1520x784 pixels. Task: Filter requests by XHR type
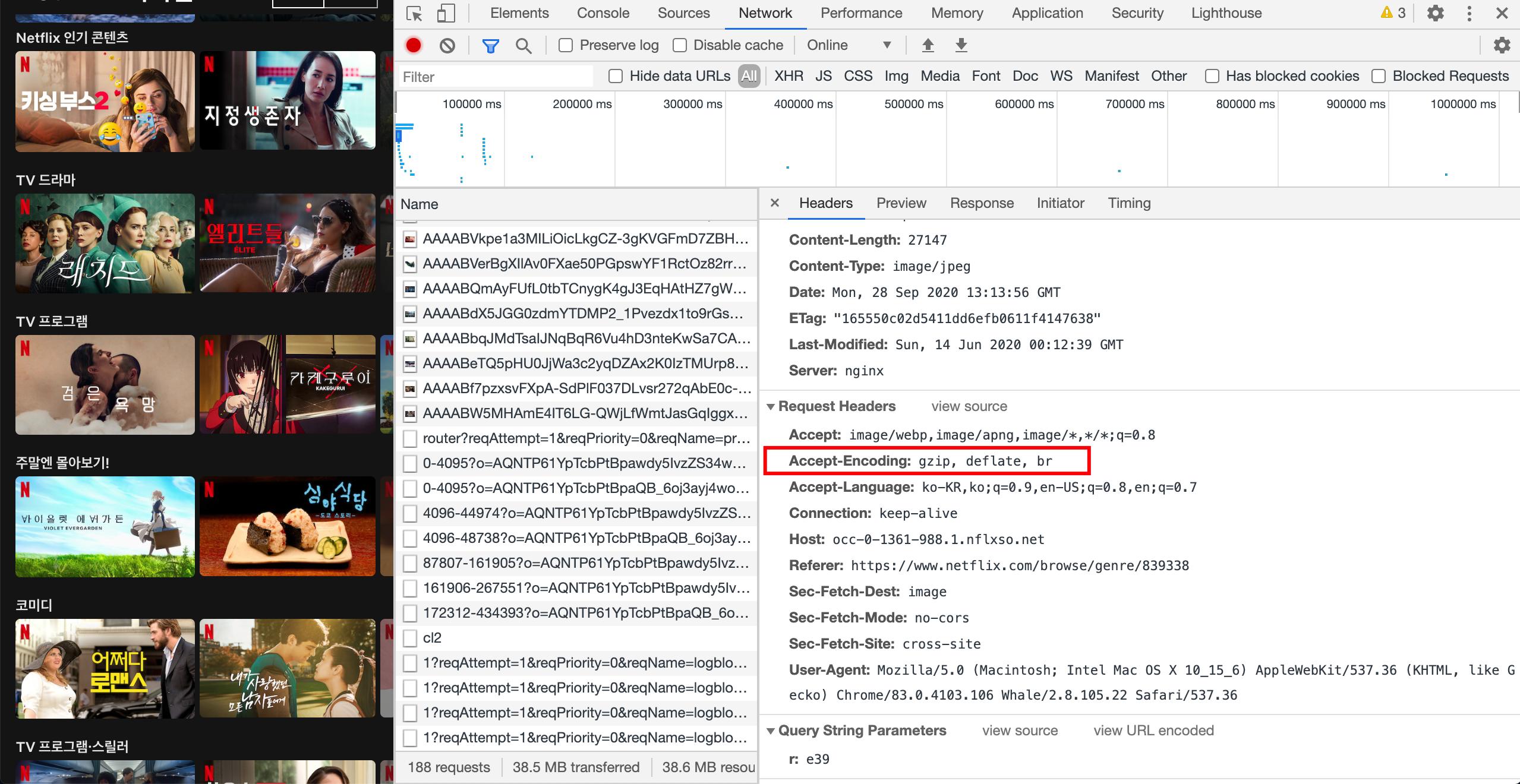pyautogui.click(x=789, y=76)
